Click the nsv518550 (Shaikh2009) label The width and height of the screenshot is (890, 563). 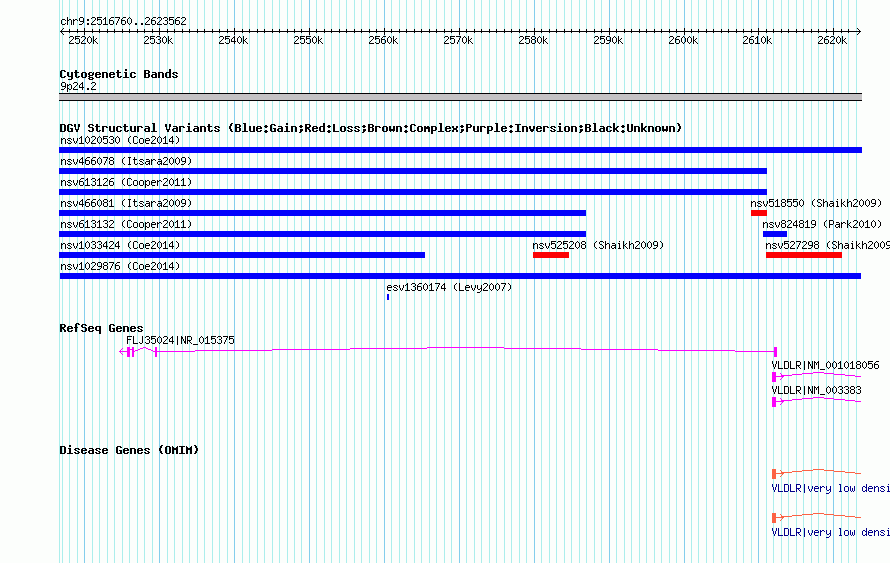click(816, 203)
